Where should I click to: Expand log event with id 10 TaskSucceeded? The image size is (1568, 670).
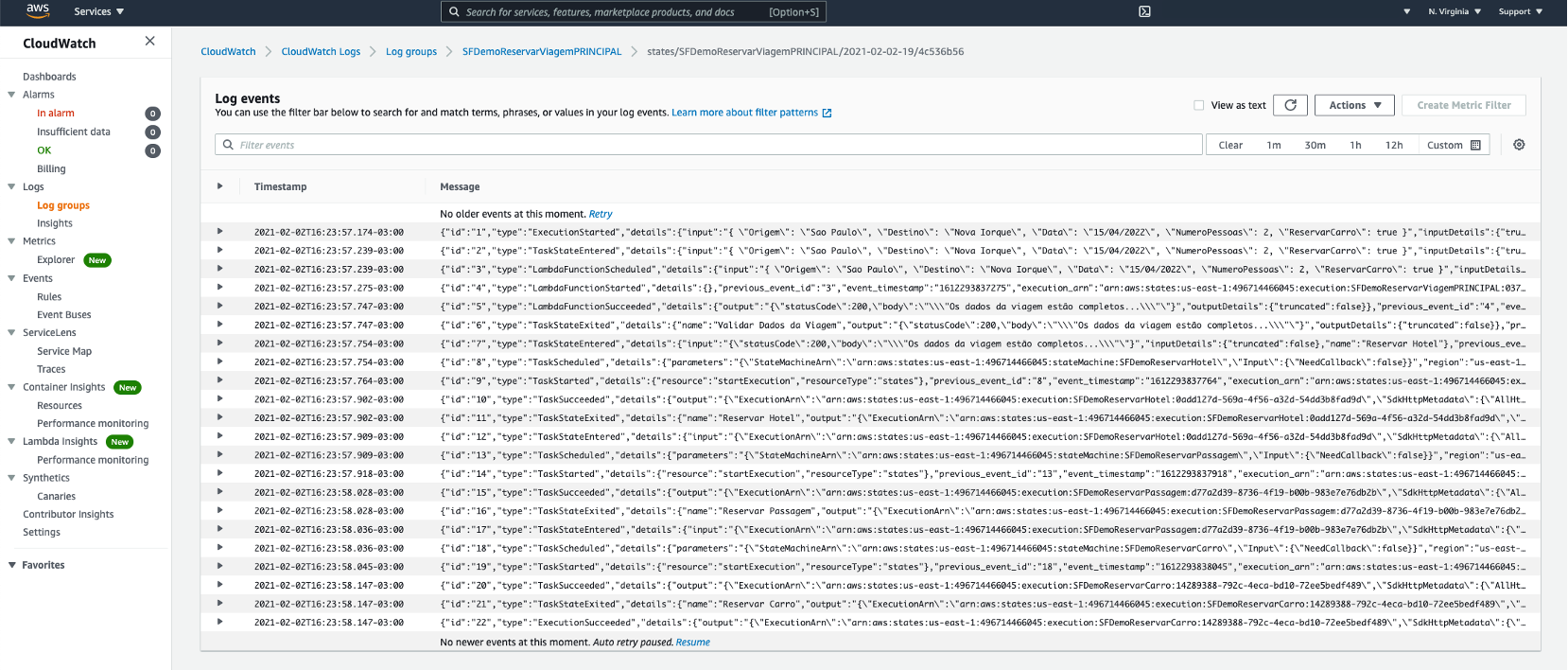coord(219,398)
